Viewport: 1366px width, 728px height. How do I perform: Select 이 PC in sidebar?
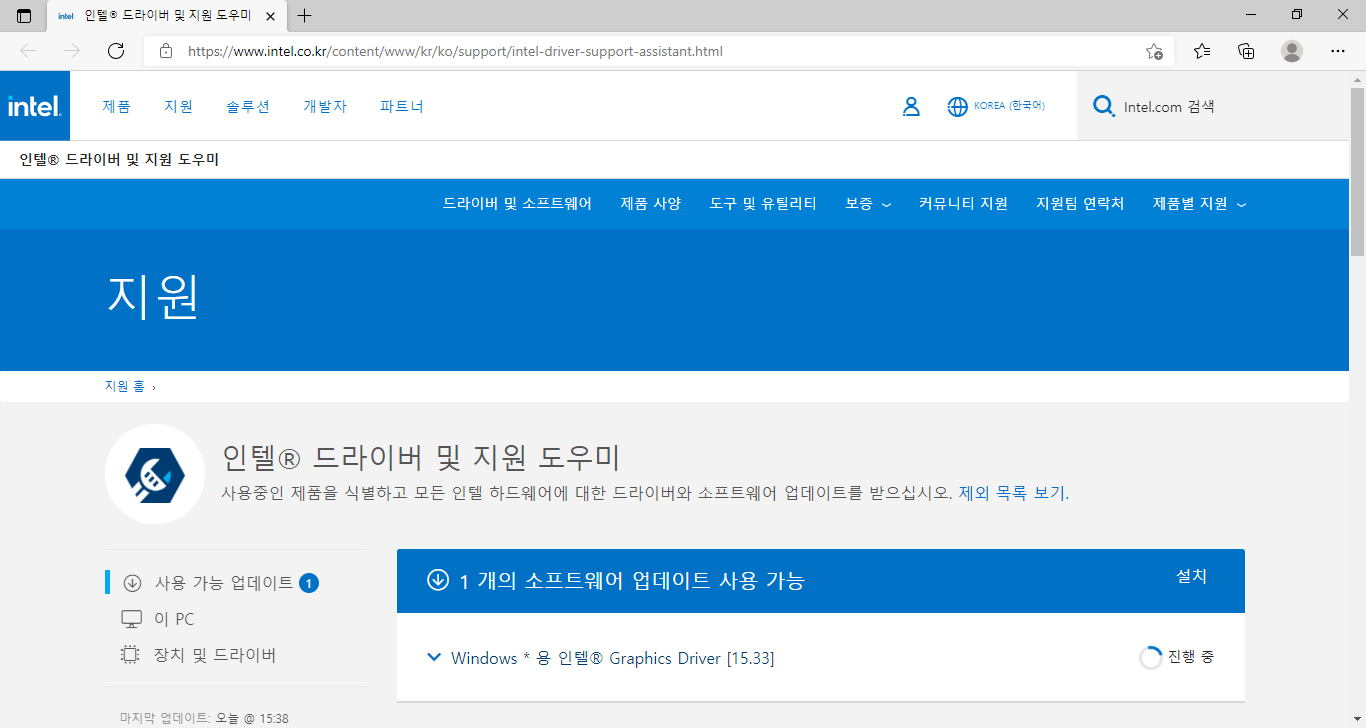[174, 619]
